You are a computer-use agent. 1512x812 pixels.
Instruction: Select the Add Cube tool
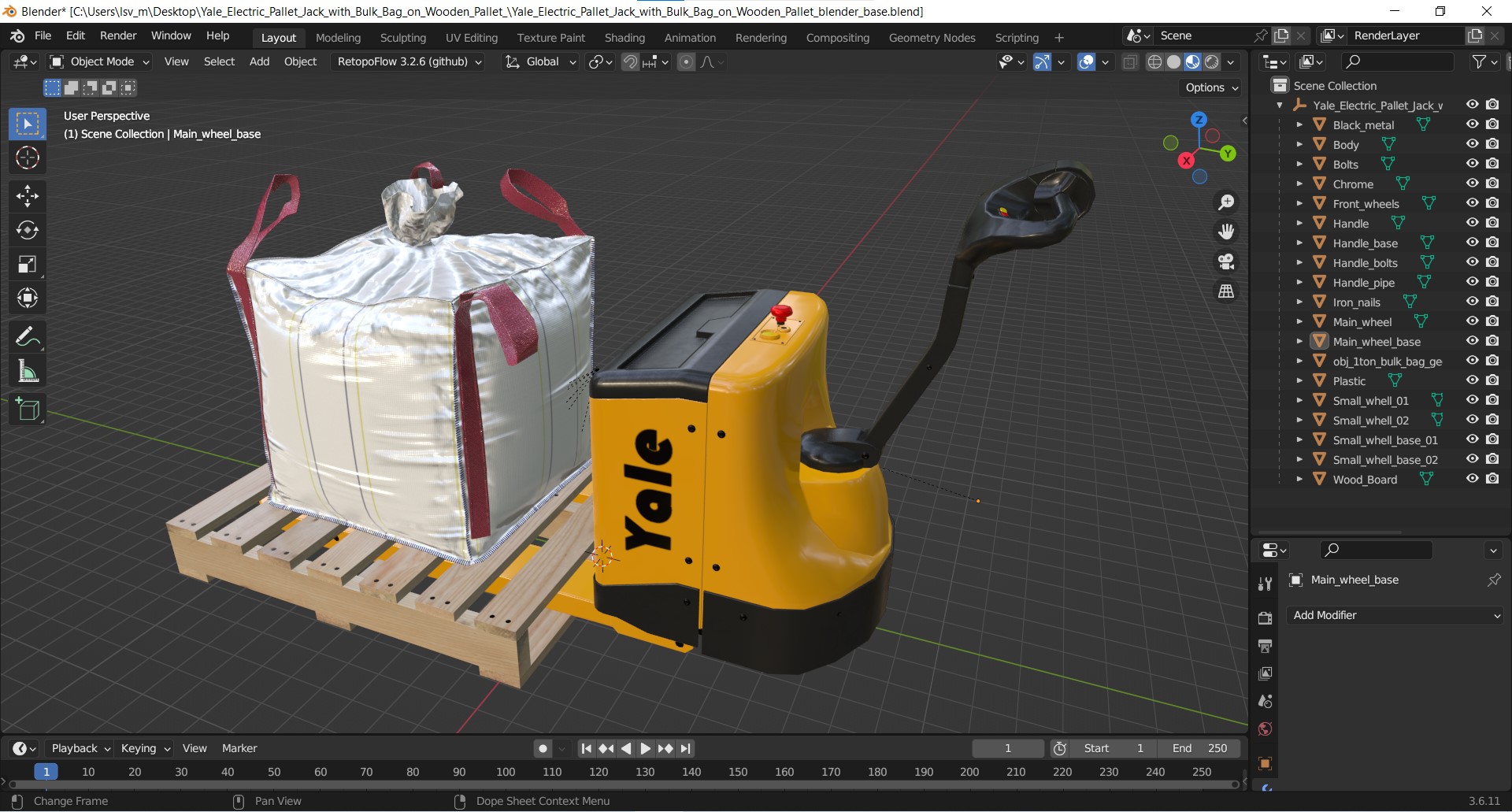pyautogui.click(x=28, y=410)
